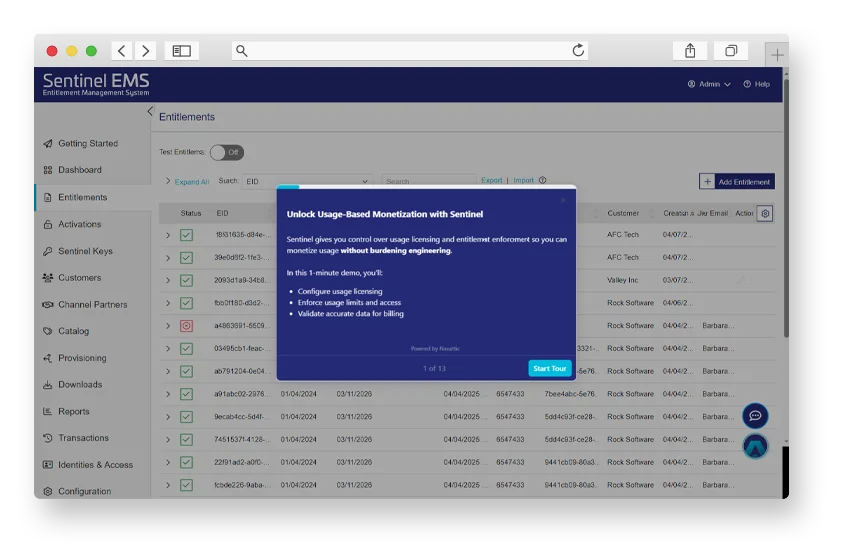Click the page vertical scrollbar
This screenshot has height=550, width=850.
(x=786, y=209)
